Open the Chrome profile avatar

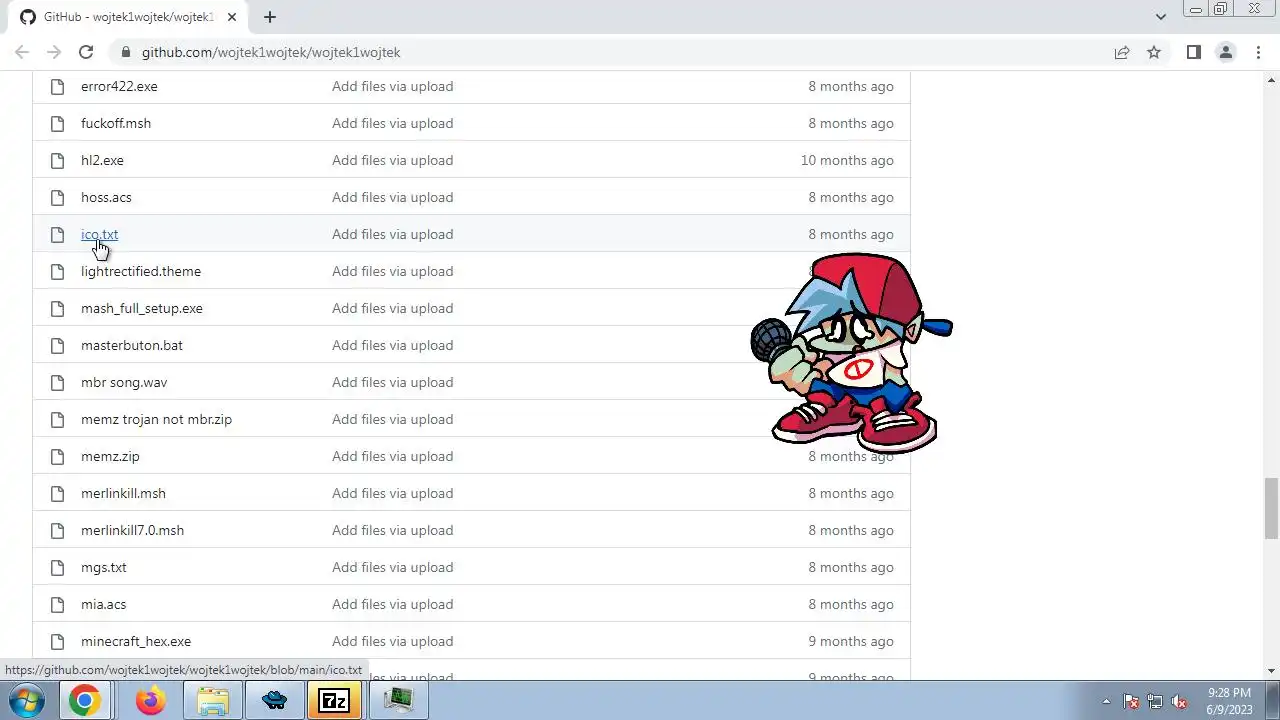pyautogui.click(x=1226, y=52)
